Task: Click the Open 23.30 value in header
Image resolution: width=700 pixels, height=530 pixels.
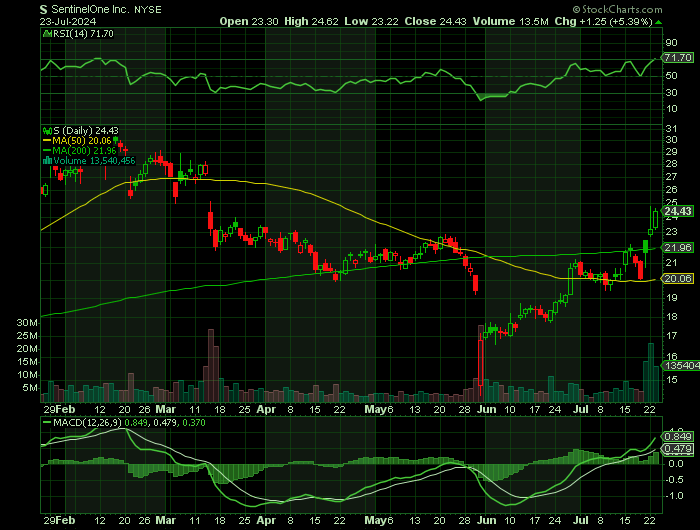Action: click(249, 21)
